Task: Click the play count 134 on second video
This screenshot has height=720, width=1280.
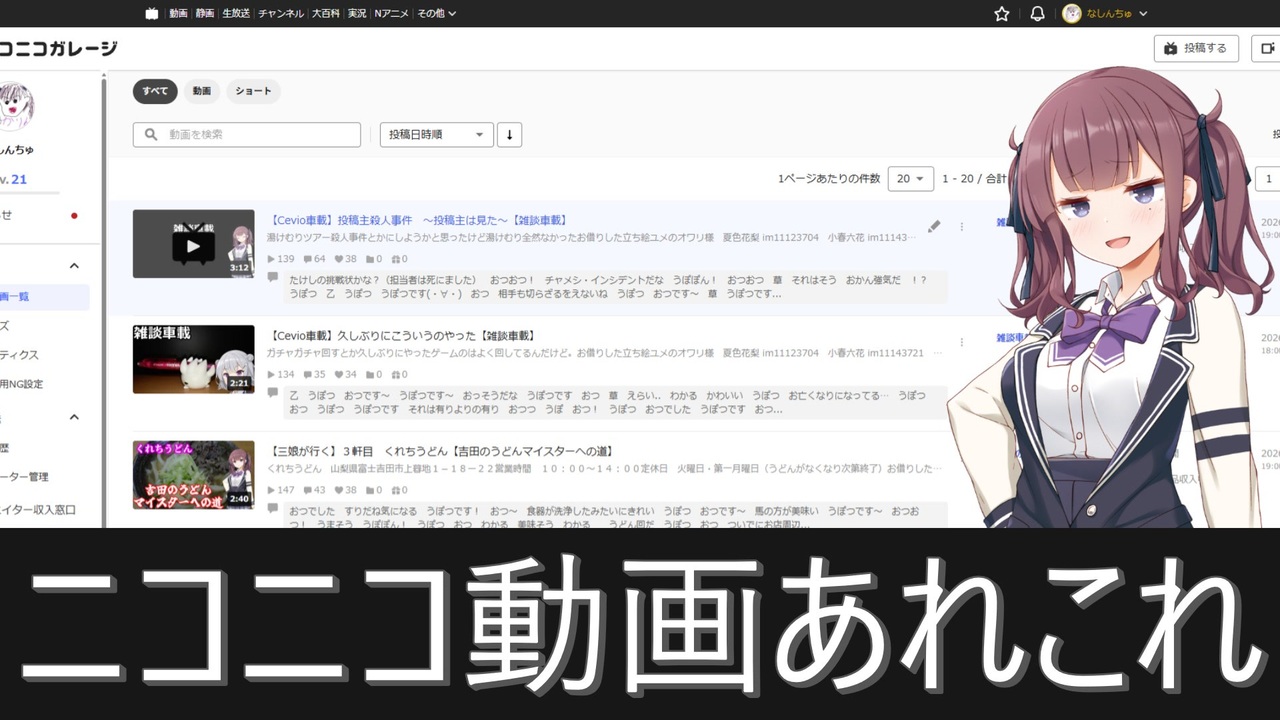Action: (281, 375)
